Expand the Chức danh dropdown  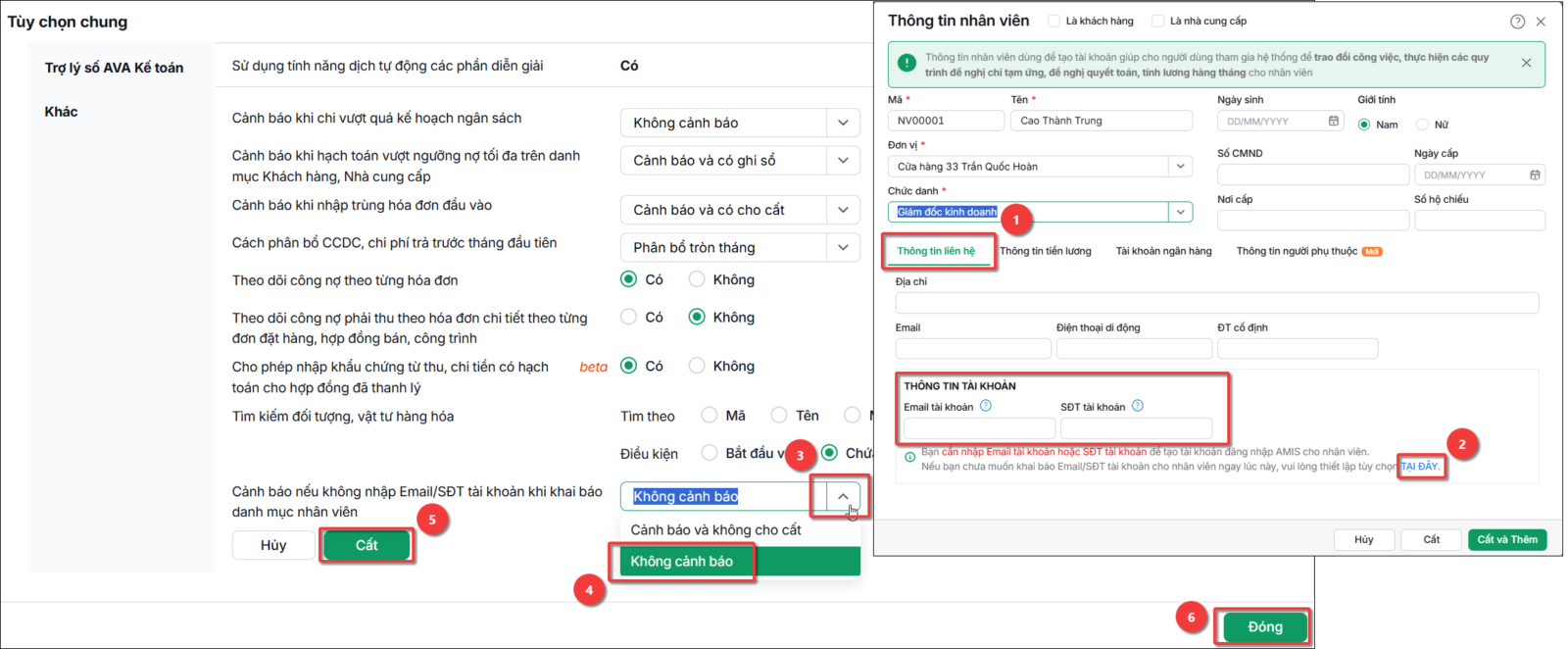tap(1181, 212)
